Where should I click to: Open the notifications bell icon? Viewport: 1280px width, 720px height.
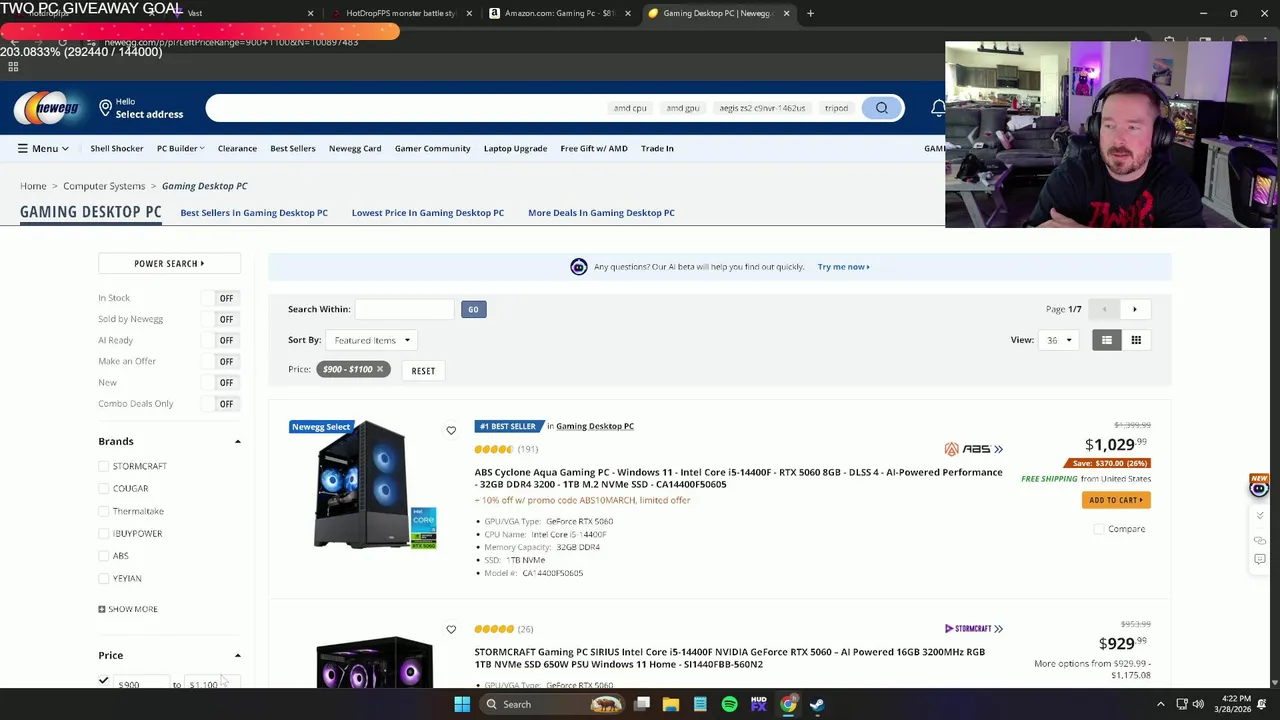click(938, 108)
